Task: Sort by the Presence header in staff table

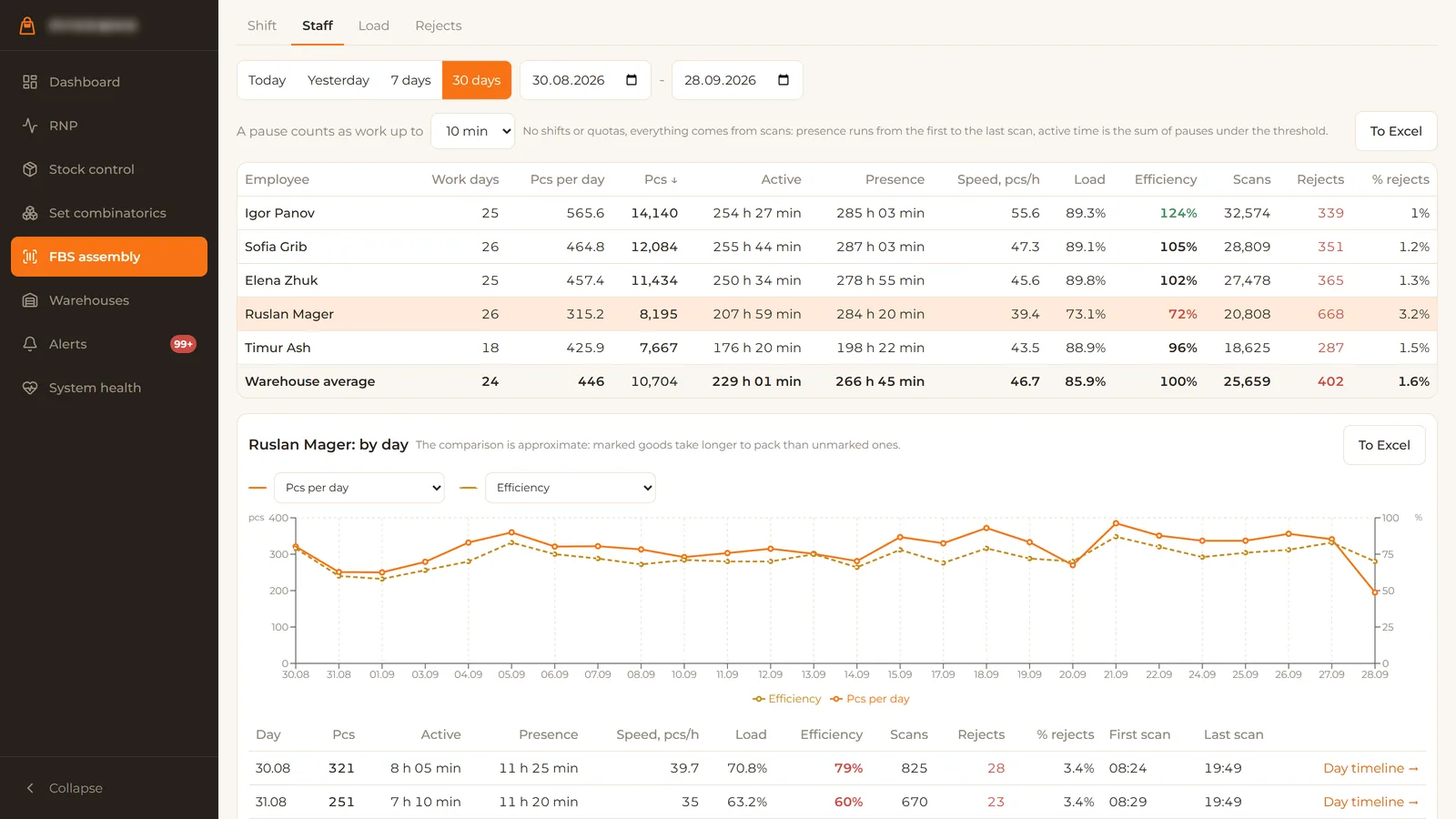Action: click(895, 179)
